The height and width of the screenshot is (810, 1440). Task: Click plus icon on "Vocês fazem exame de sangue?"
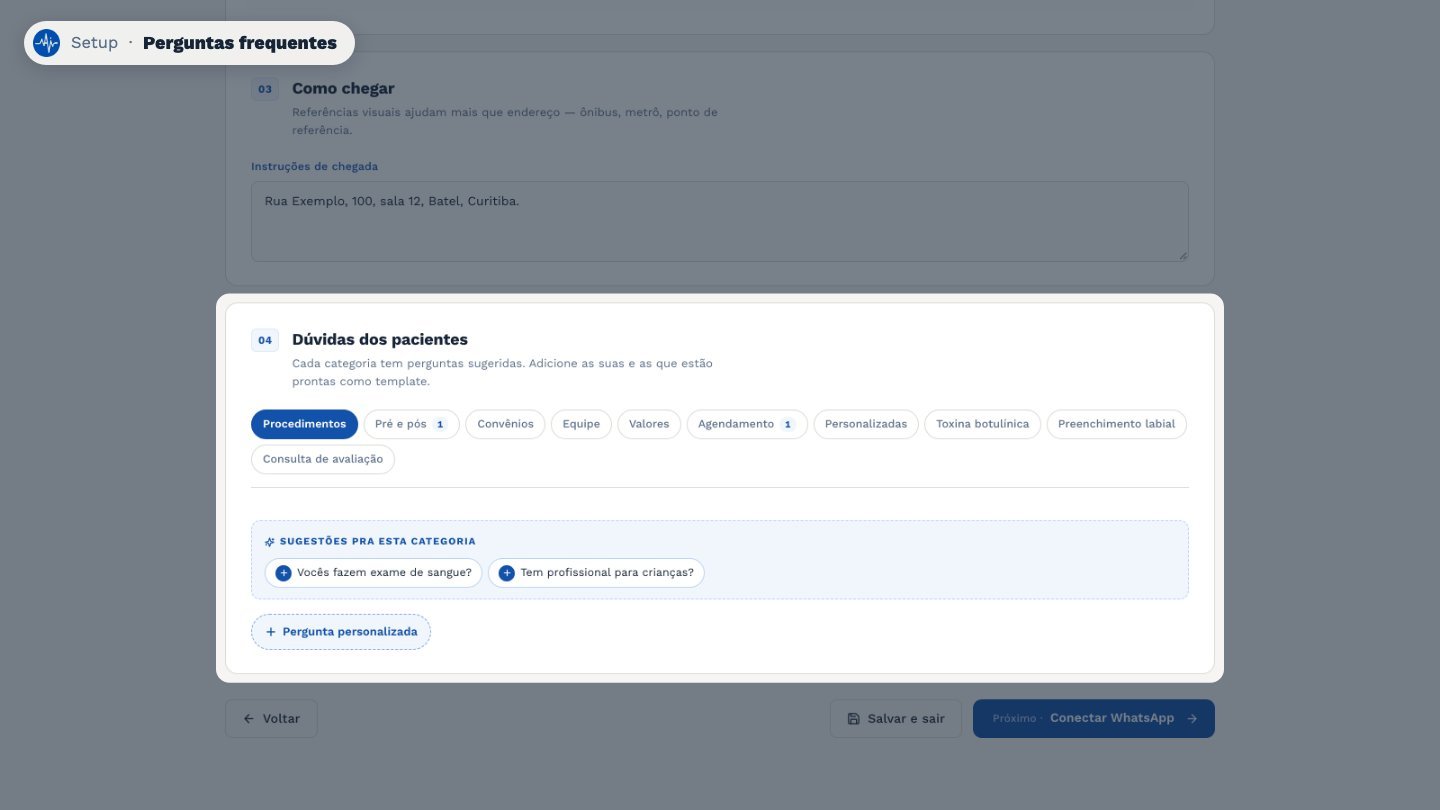[283, 573]
